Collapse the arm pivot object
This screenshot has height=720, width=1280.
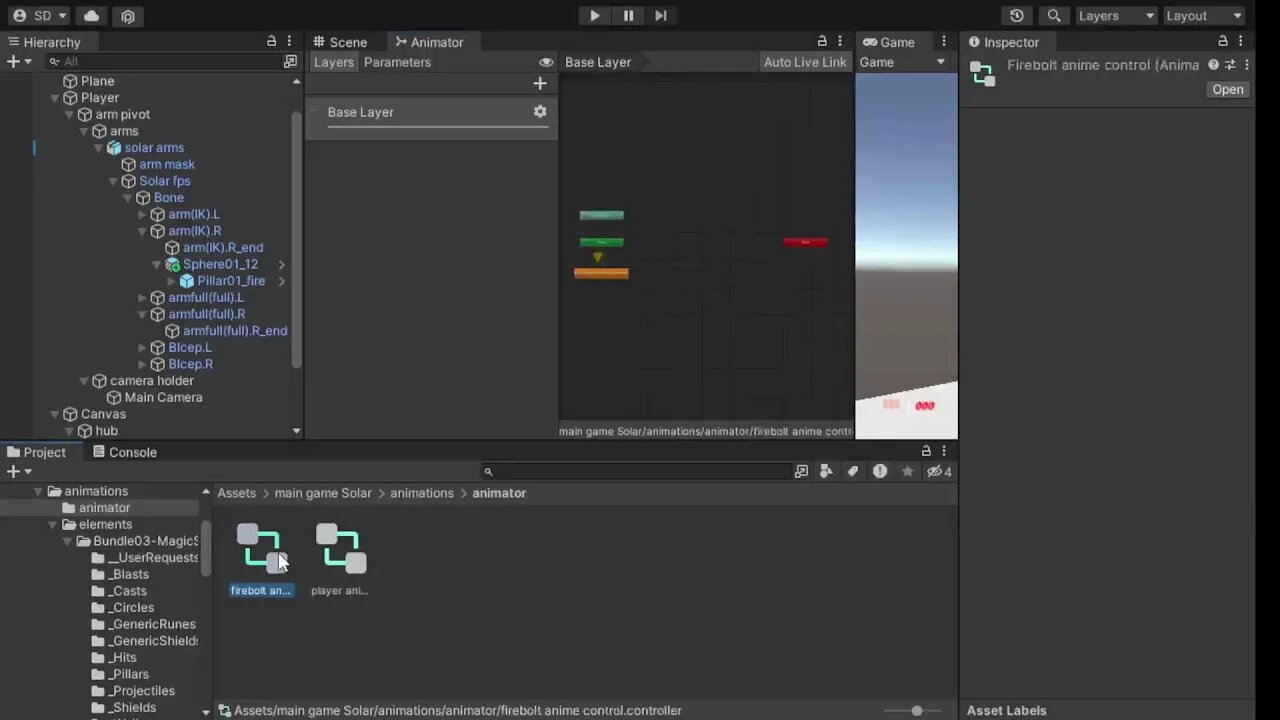coord(70,115)
